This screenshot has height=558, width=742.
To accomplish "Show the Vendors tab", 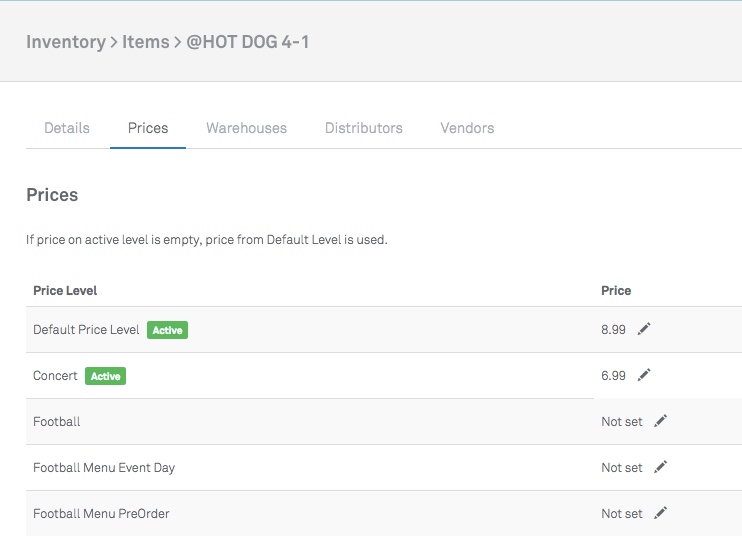I will 467,128.
